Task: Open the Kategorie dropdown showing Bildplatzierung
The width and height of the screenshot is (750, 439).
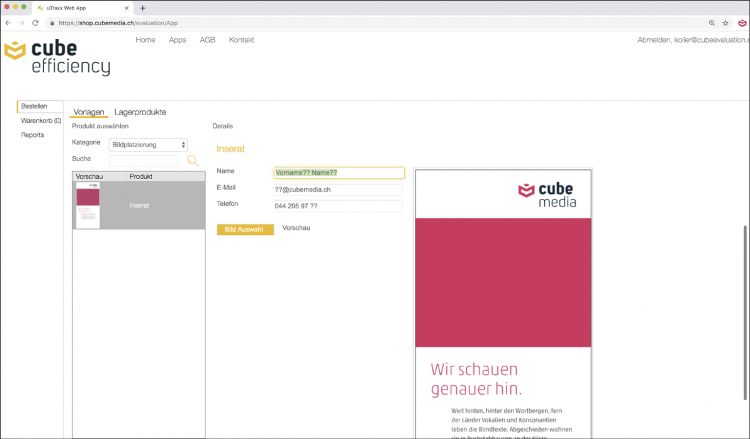Action: [148, 144]
